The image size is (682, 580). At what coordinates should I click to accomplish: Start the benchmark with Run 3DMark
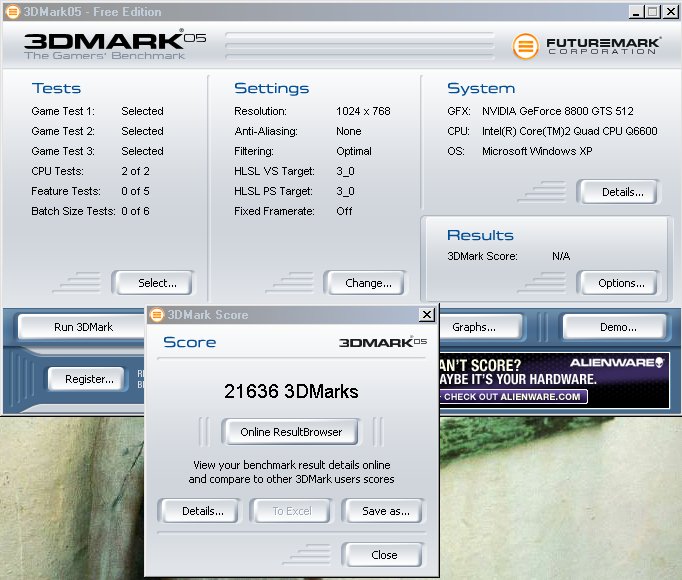[x=83, y=327]
